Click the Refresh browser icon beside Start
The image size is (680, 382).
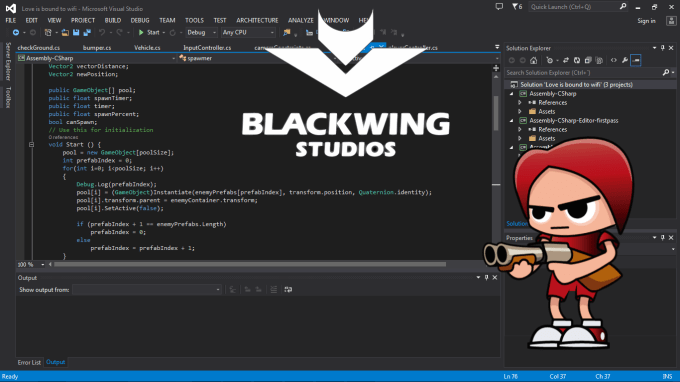point(173,33)
